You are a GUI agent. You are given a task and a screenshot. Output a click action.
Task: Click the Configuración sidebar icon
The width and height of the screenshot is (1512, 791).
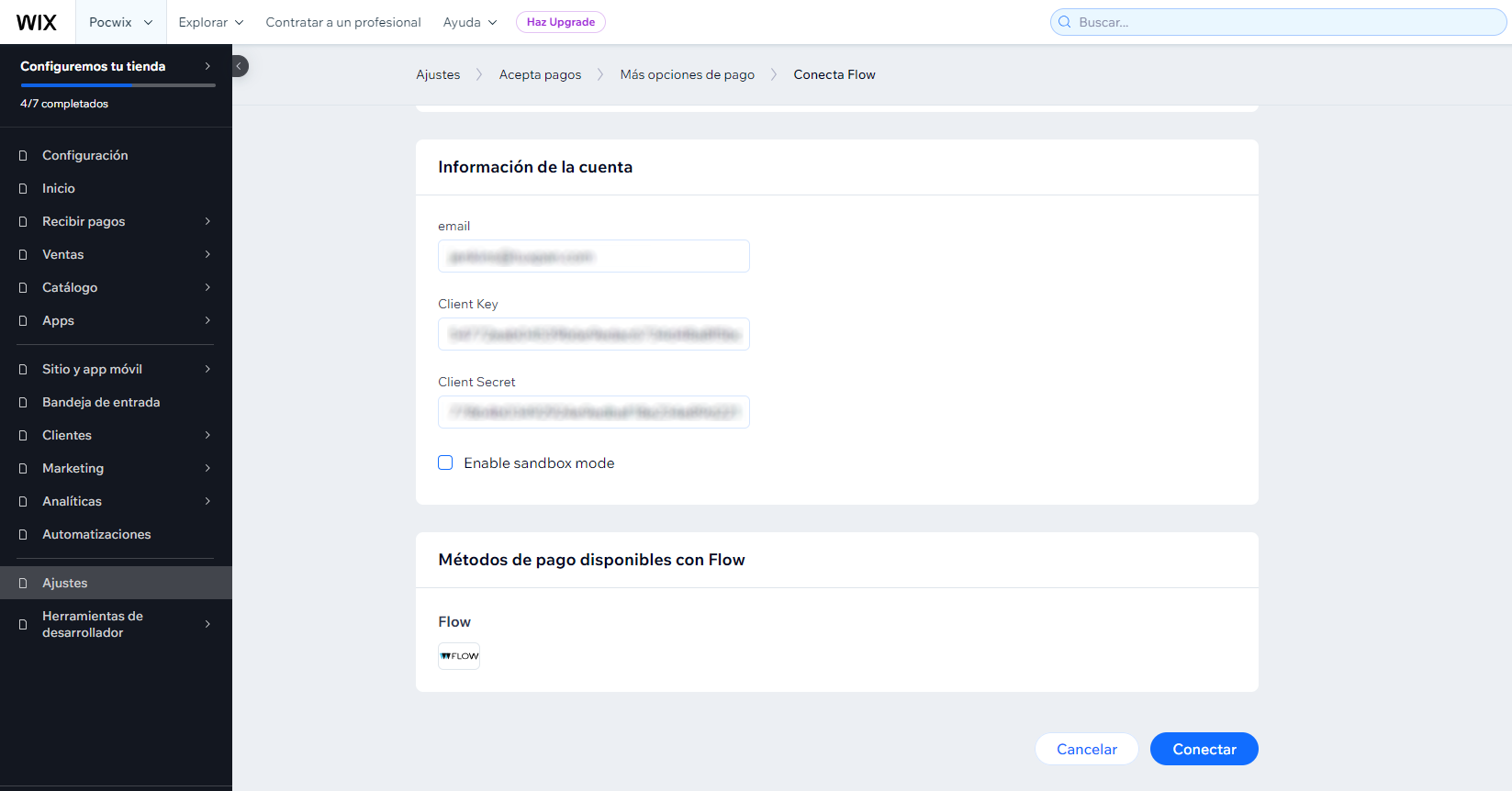pyautogui.click(x=23, y=156)
